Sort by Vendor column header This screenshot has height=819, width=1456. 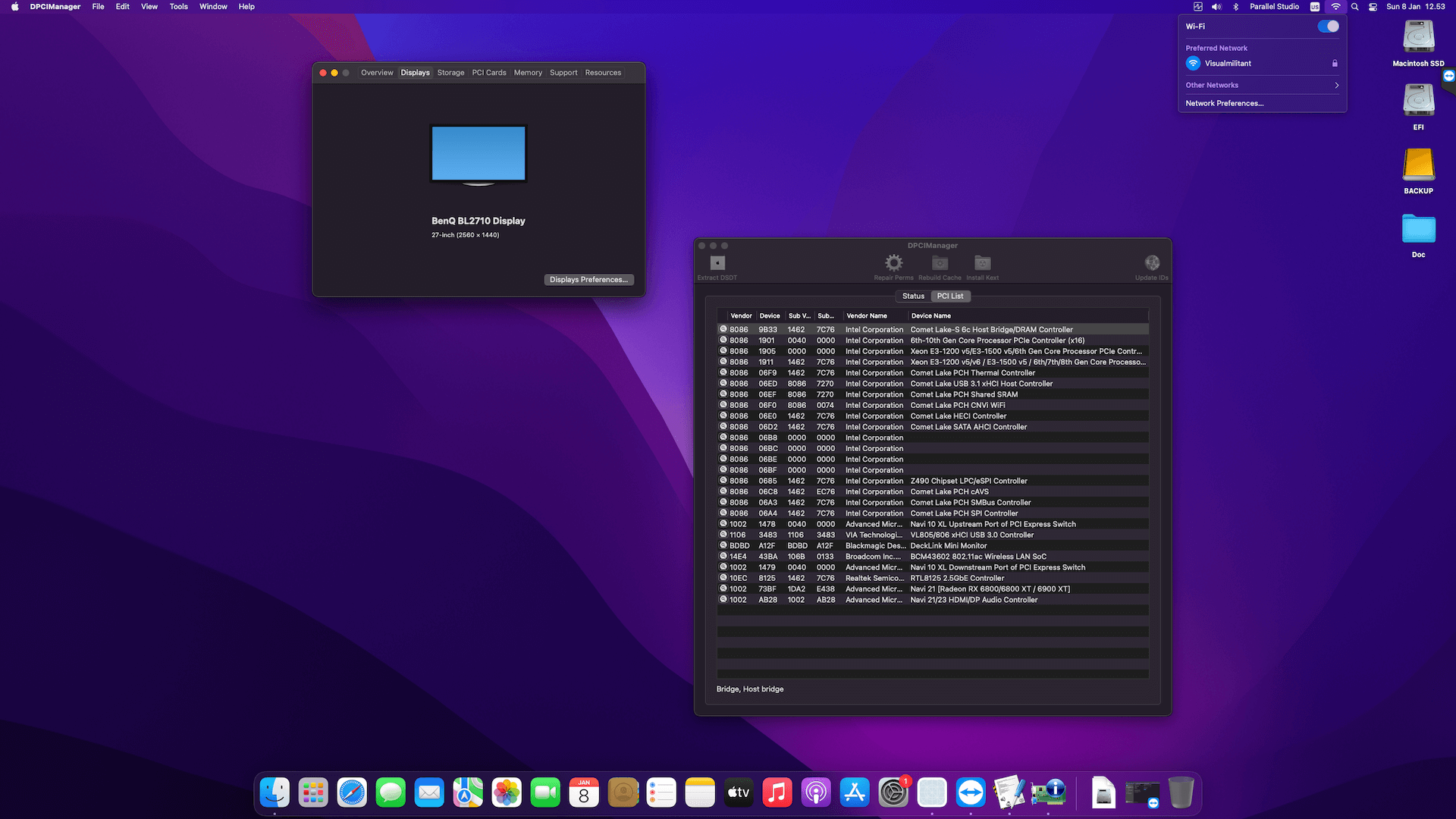741,316
